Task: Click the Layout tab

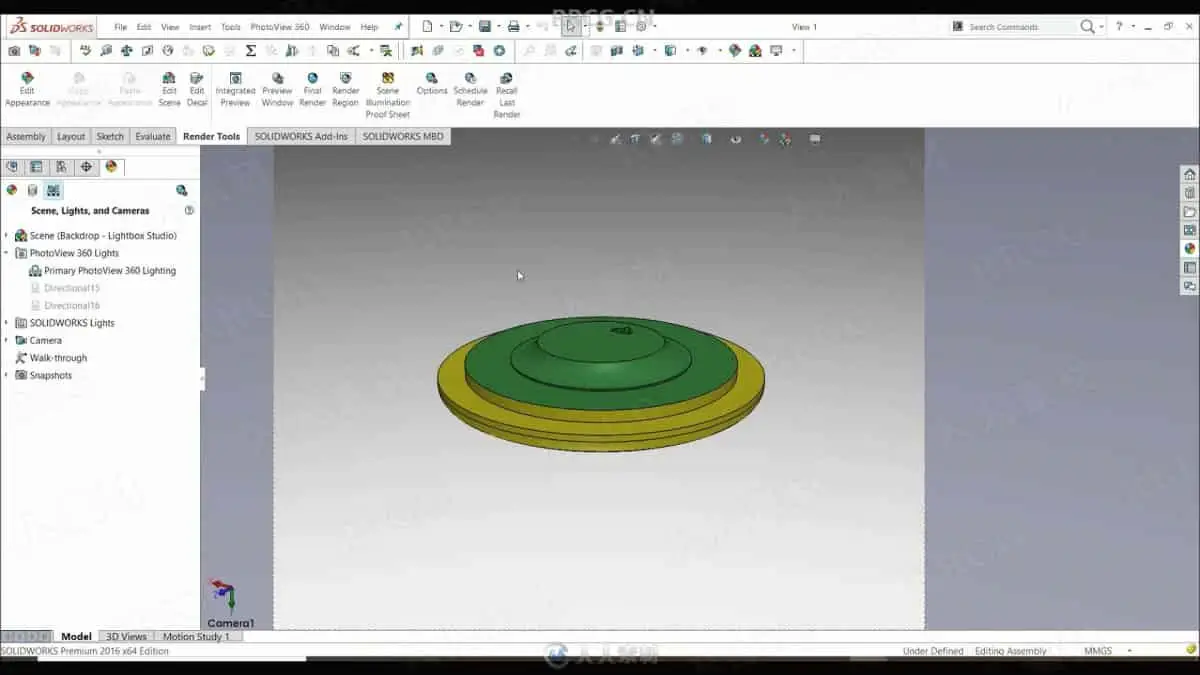Action: [71, 136]
